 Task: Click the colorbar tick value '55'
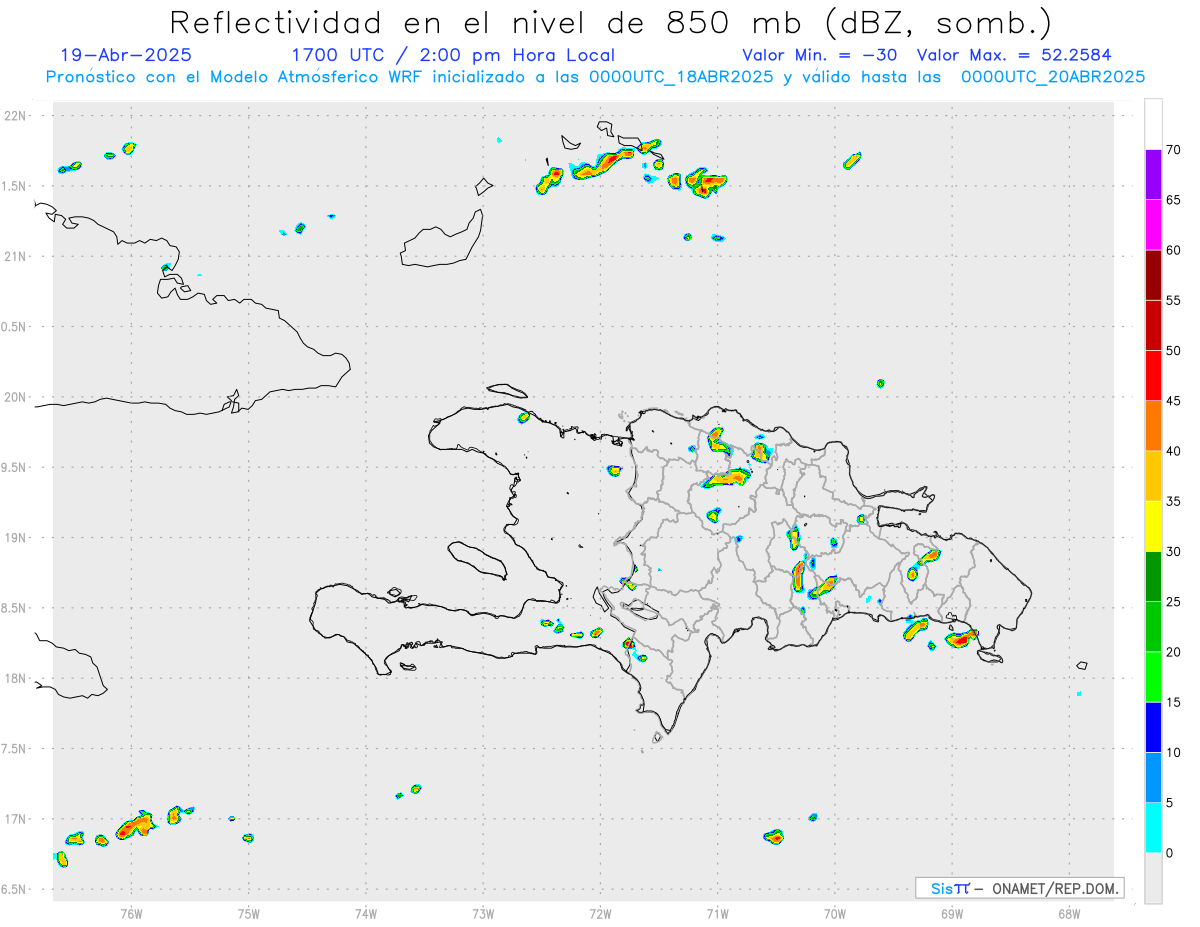click(1173, 300)
